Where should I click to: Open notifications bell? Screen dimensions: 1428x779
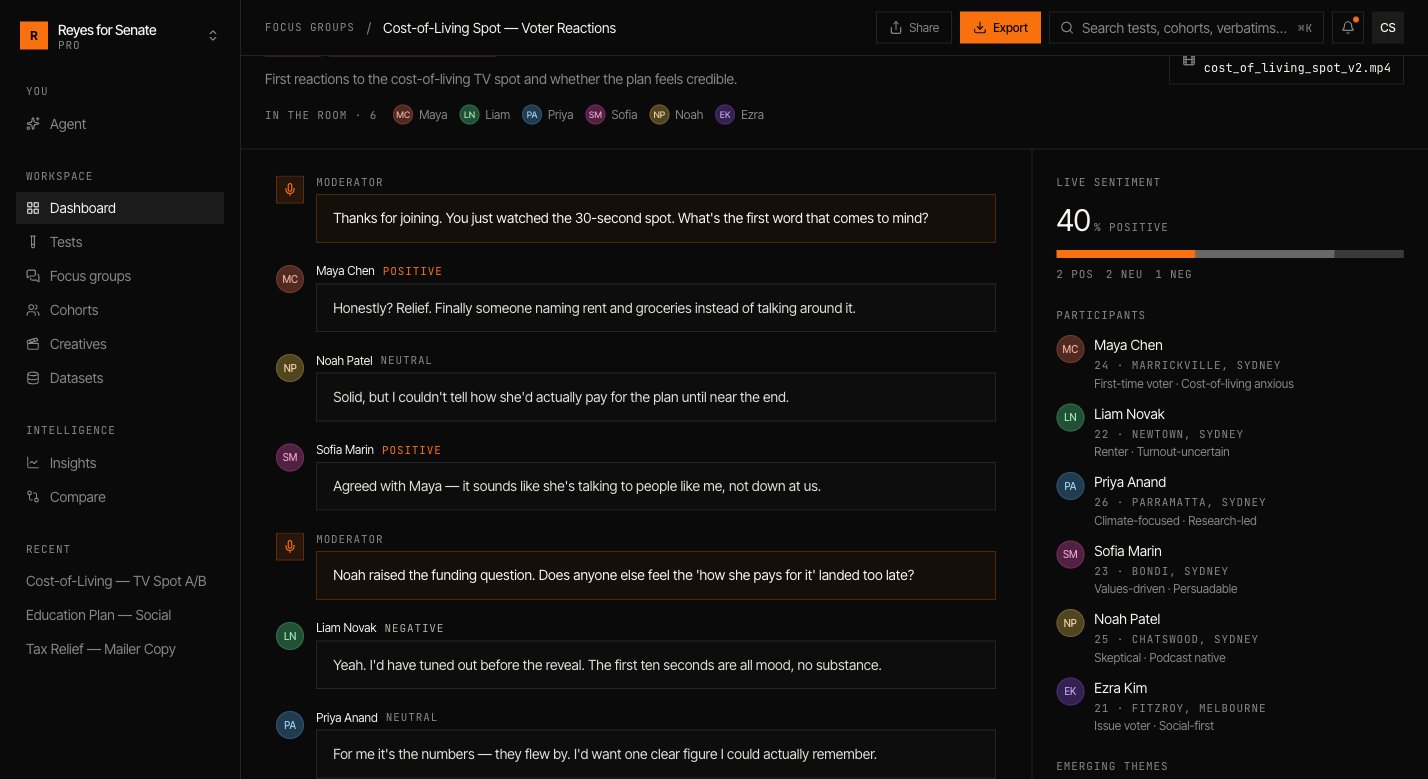coord(1348,28)
